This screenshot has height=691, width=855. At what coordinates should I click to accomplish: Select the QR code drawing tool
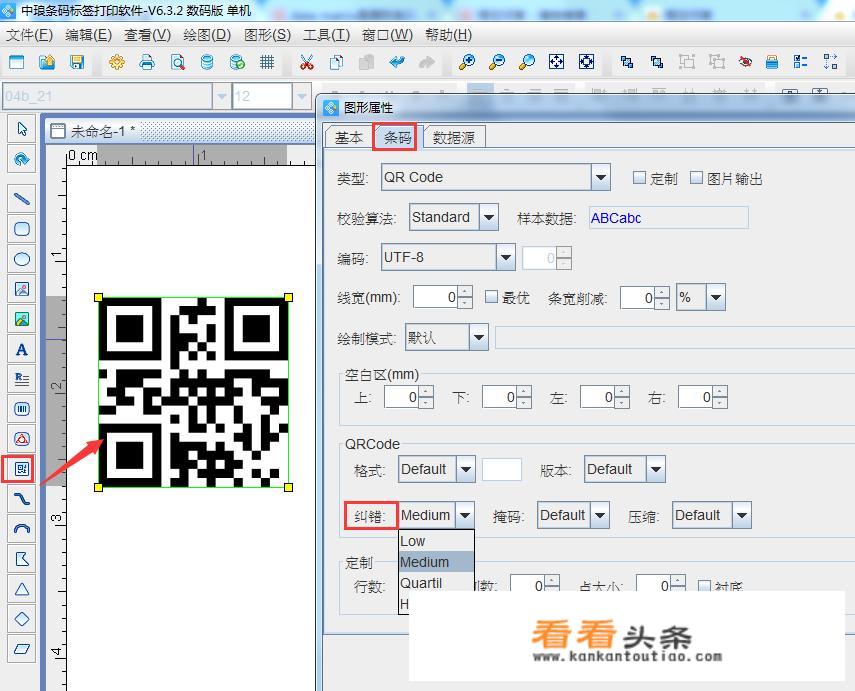(22, 469)
